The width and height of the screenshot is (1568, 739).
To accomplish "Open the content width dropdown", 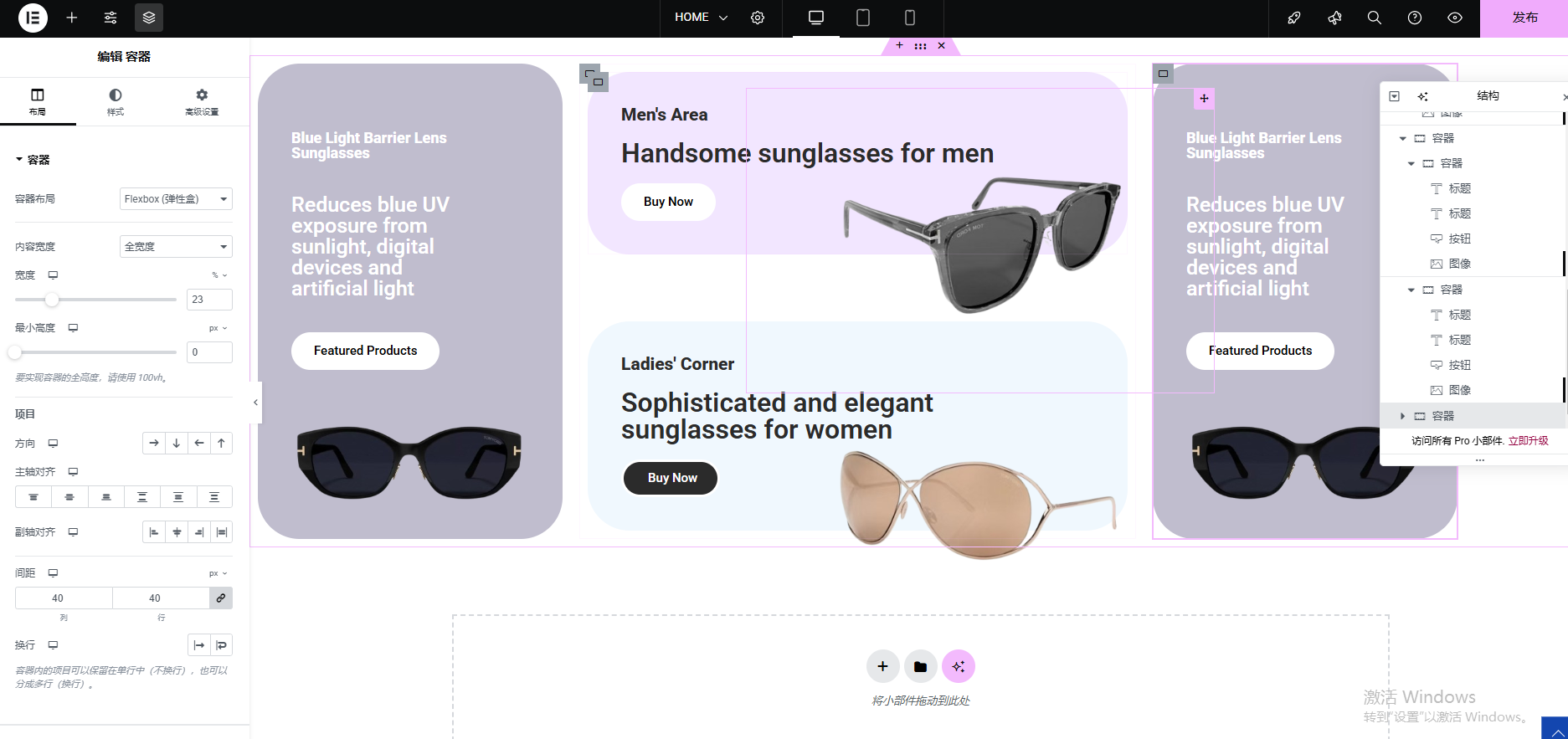I will point(176,247).
